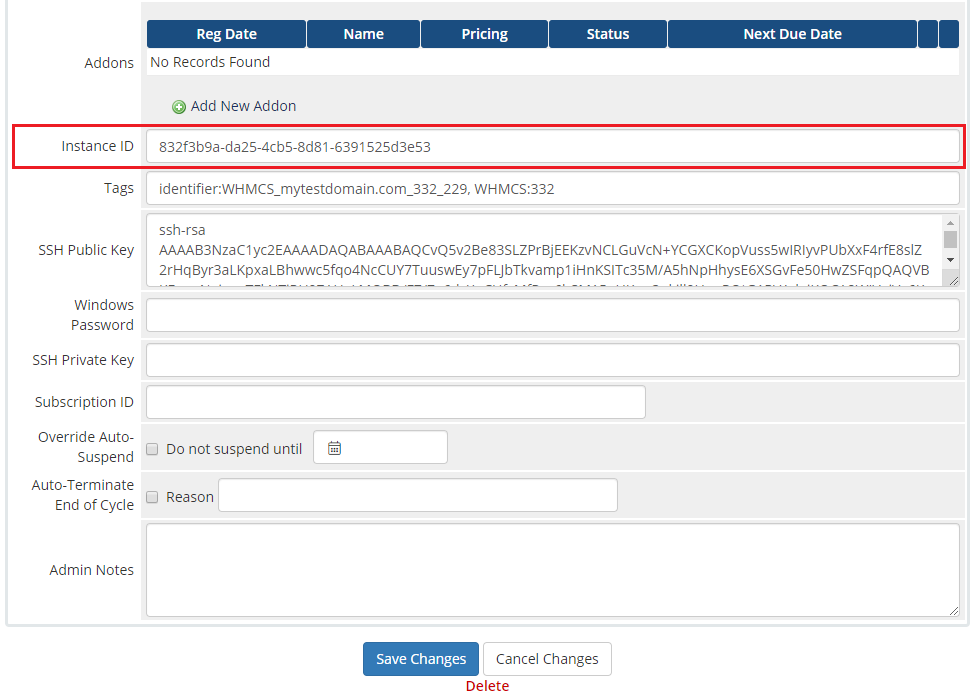Click into the Tags input field
The image size is (972, 698).
click(x=553, y=188)
